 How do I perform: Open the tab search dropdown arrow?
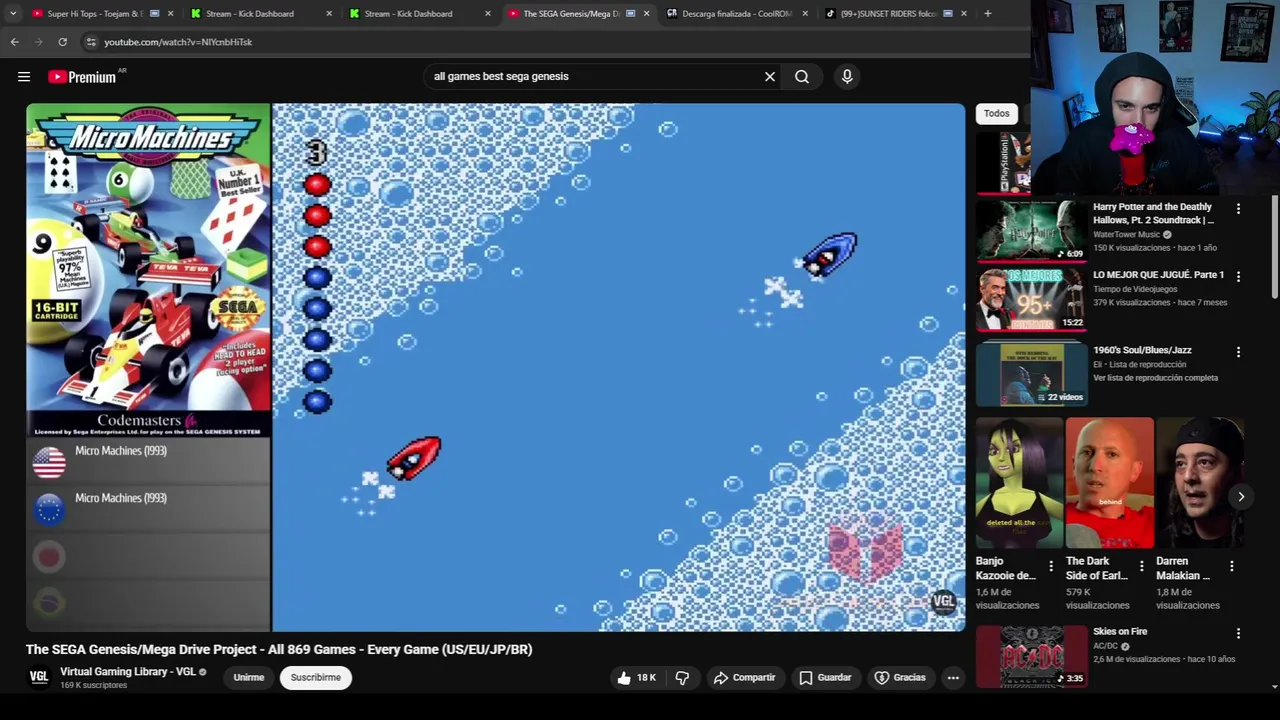tap(12, 13)
